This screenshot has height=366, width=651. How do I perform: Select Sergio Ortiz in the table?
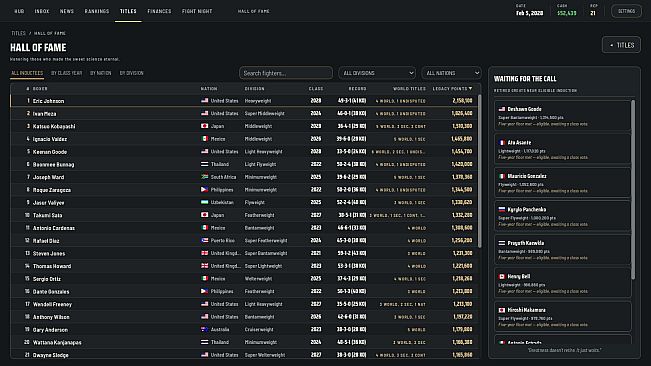(244, 278)
